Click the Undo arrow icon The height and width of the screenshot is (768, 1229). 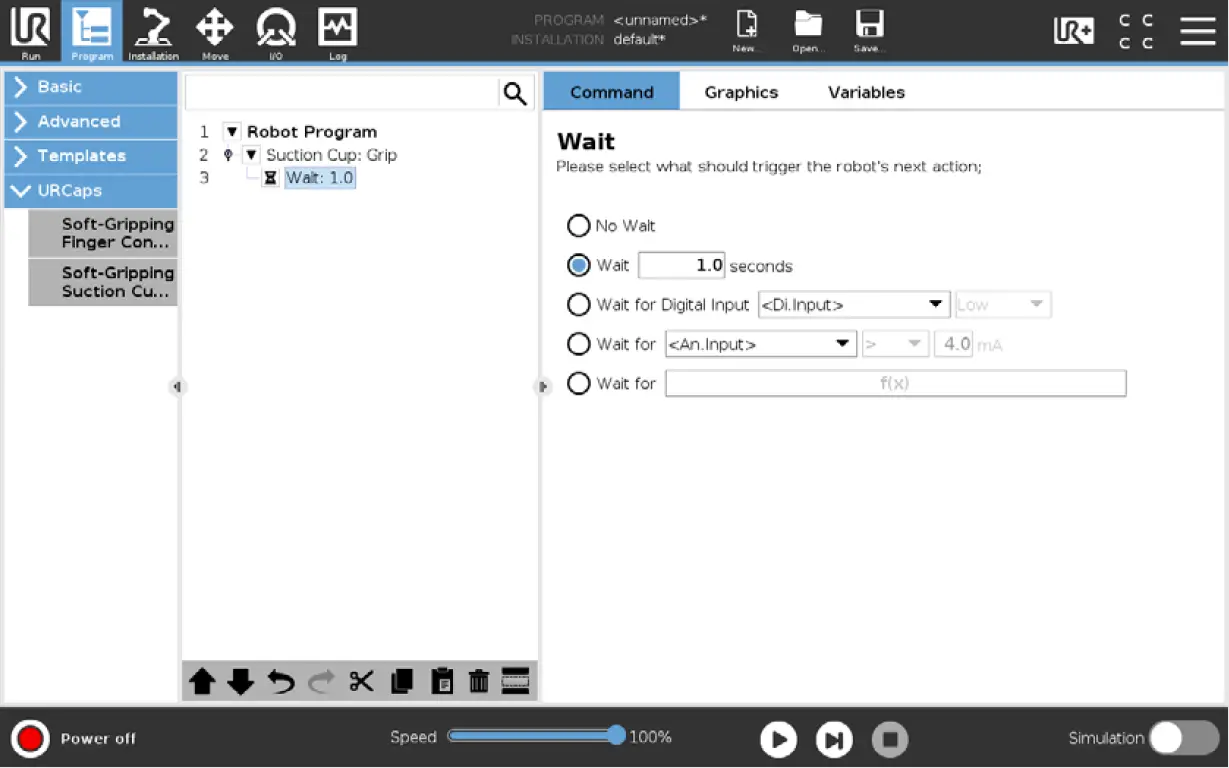point(281,682)
